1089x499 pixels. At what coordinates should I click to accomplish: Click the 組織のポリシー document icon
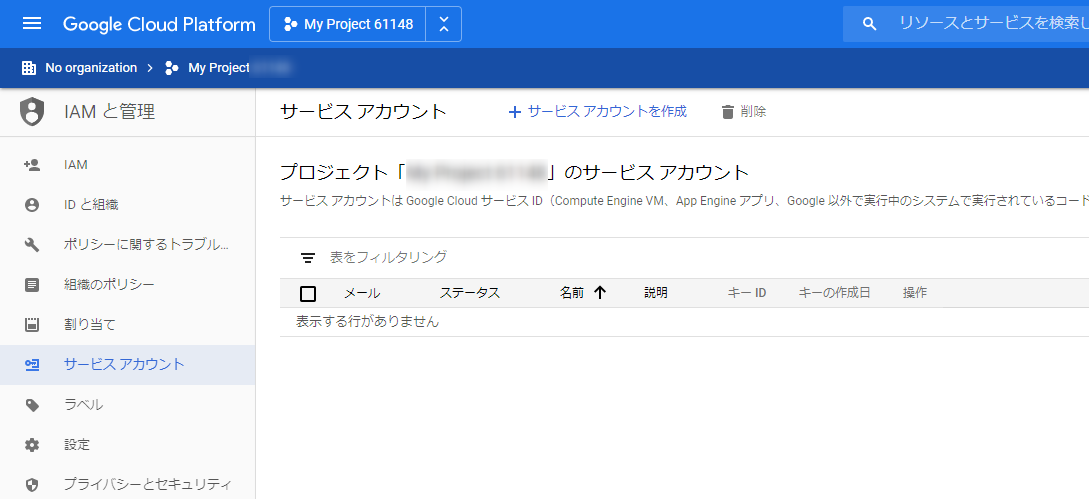click(x=32, y=285)
